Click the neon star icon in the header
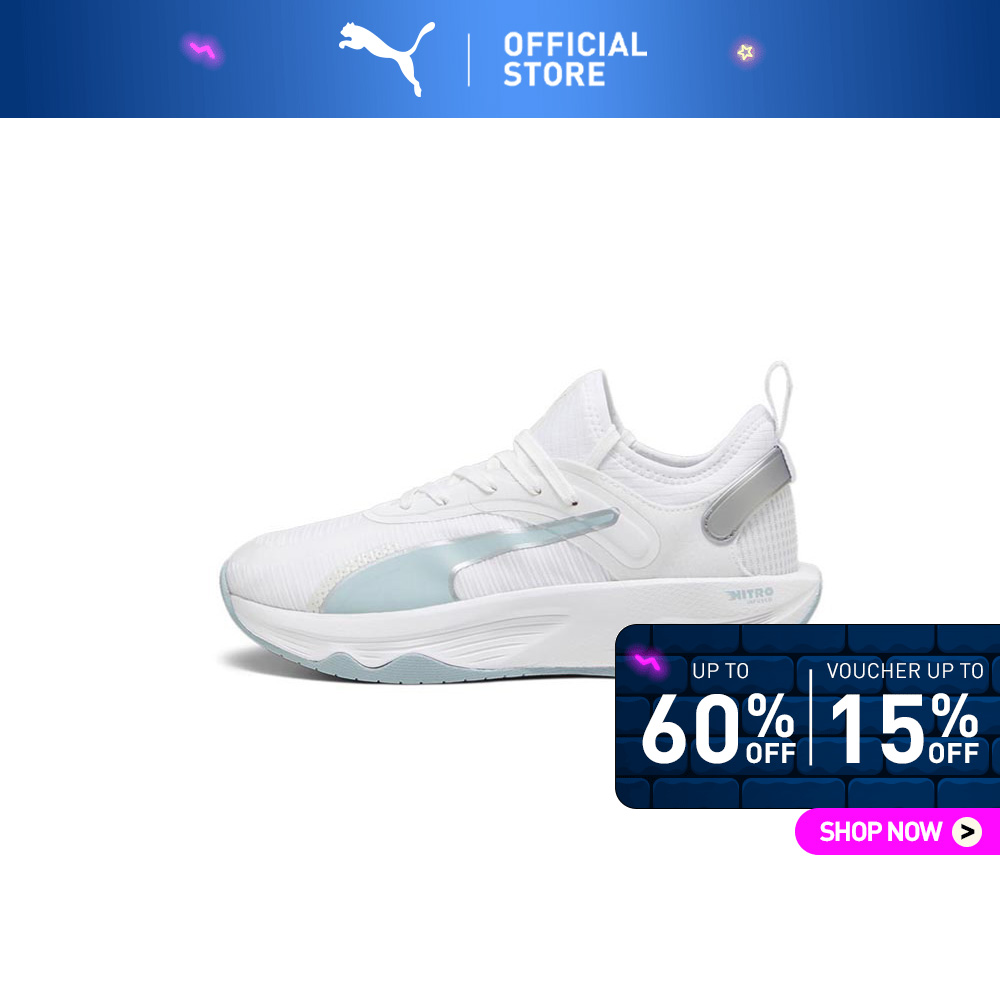 click(746, 52)
